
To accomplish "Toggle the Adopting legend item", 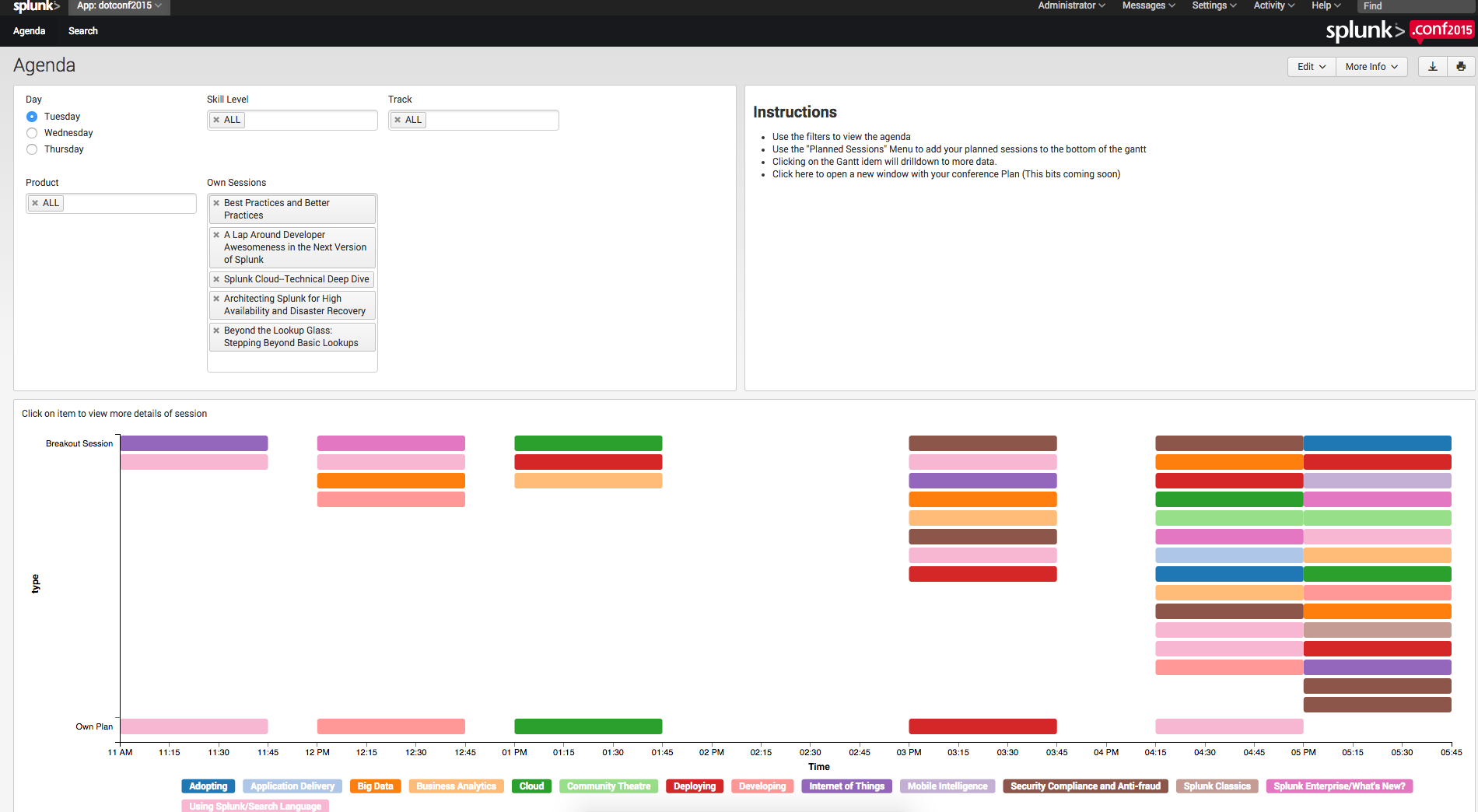I will click(x=208, y=786).
